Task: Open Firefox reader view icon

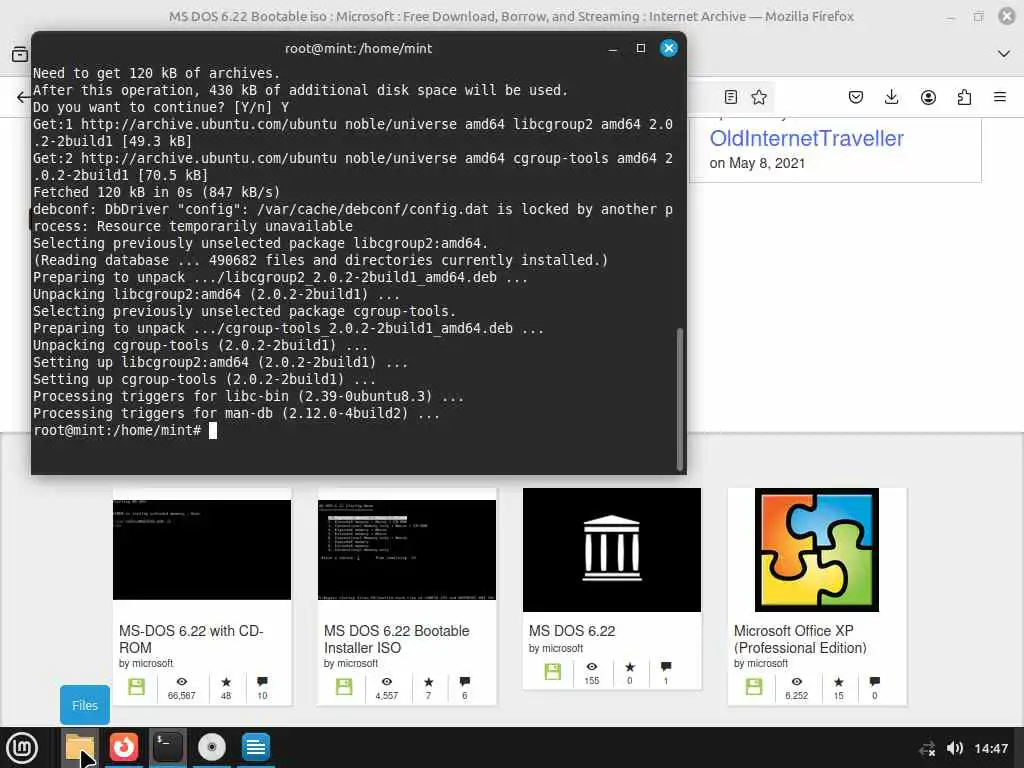Action: [731, 97]
